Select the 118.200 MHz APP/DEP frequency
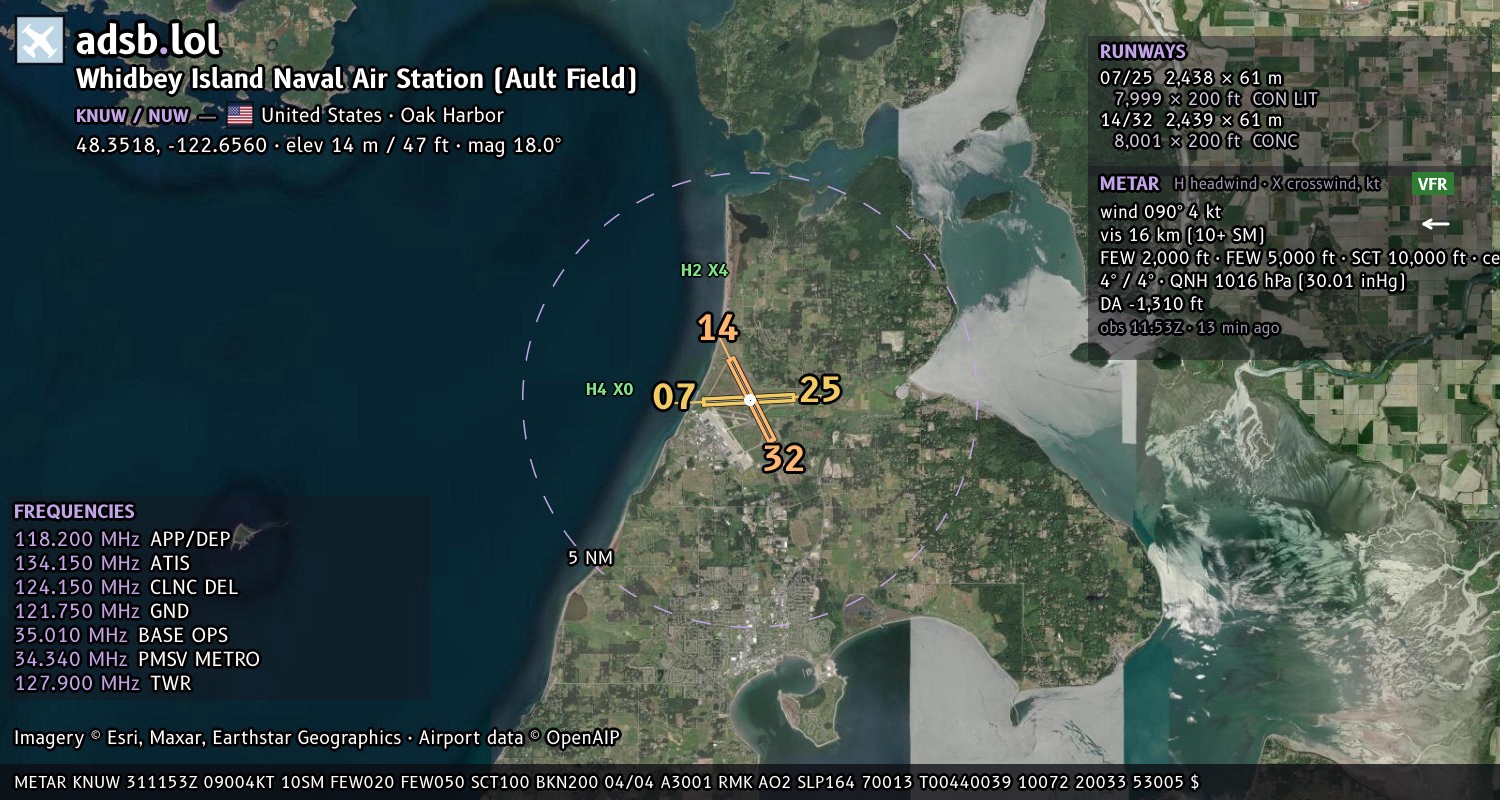 pyautogui.click(x=122, y=539)
